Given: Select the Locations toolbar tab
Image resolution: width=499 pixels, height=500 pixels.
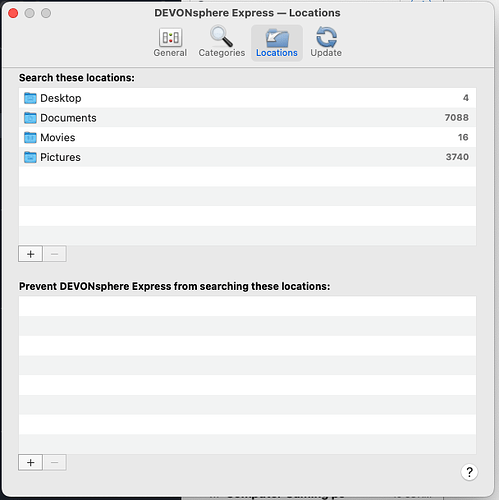Looking at the screenshot, I should click(277, 43).
